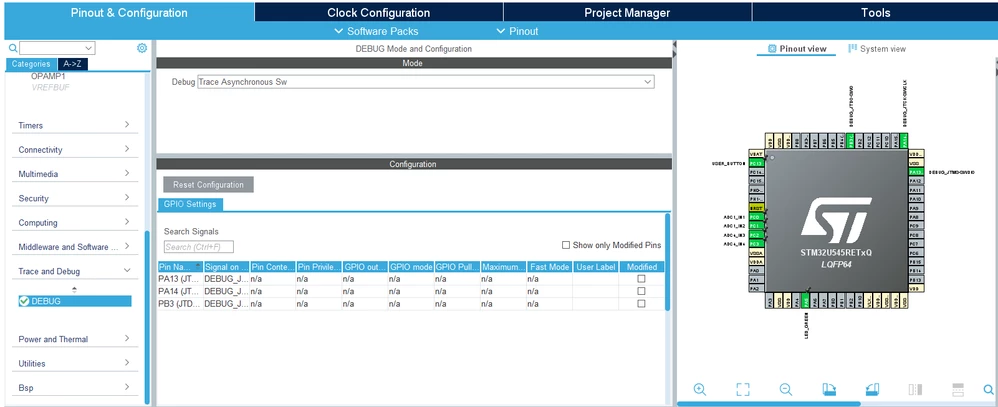Expand the Security category
Screen dimensions: 998x407
[x=74, y=198]
